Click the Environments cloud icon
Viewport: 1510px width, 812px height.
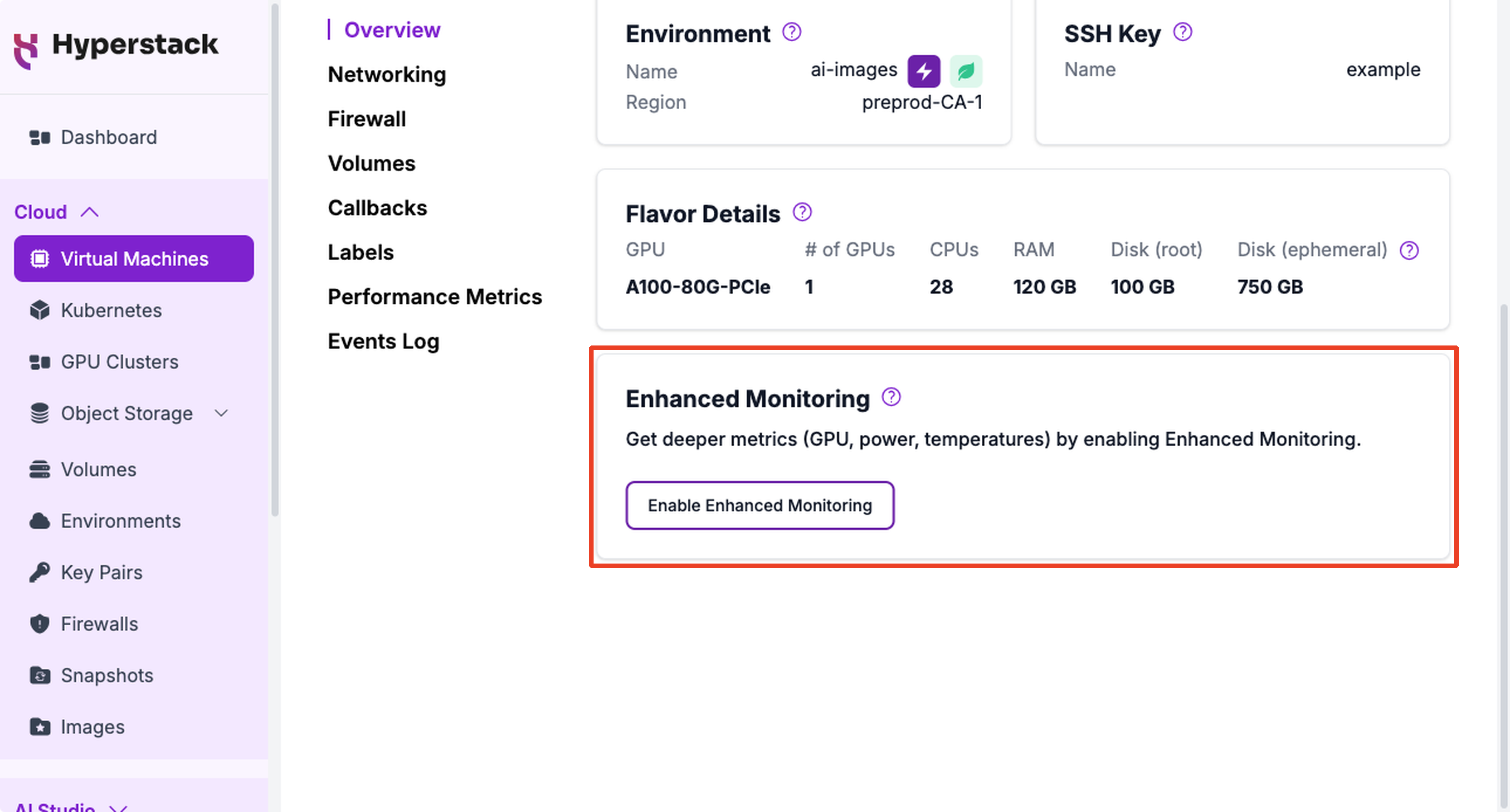tap(39, 520)
